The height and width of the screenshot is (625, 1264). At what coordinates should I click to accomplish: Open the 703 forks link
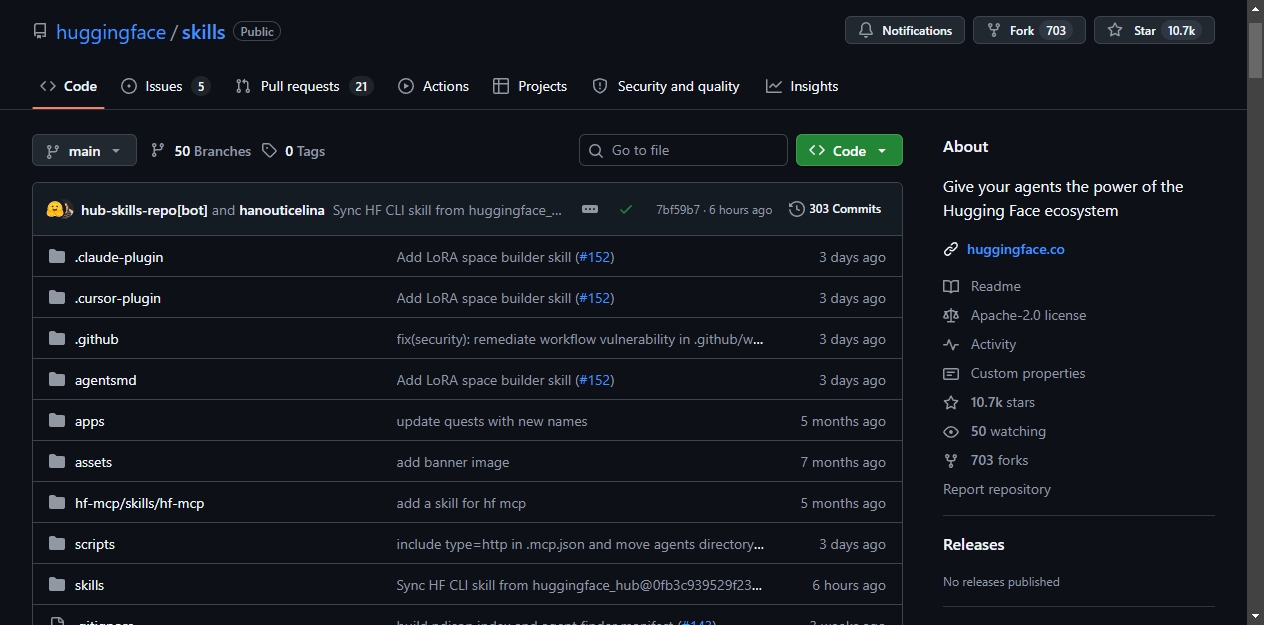tap(999, 460)
